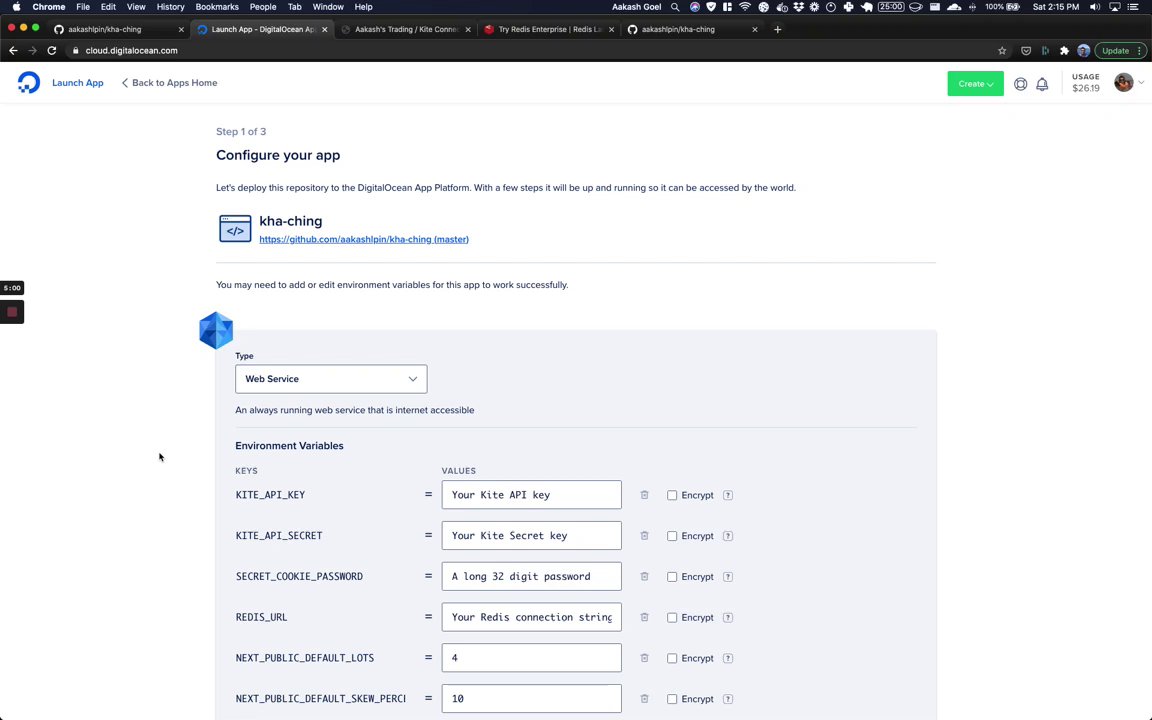Open Chrome's three-dot menu
This screenshot has width=1152, height=720.
click(1140, 51)
